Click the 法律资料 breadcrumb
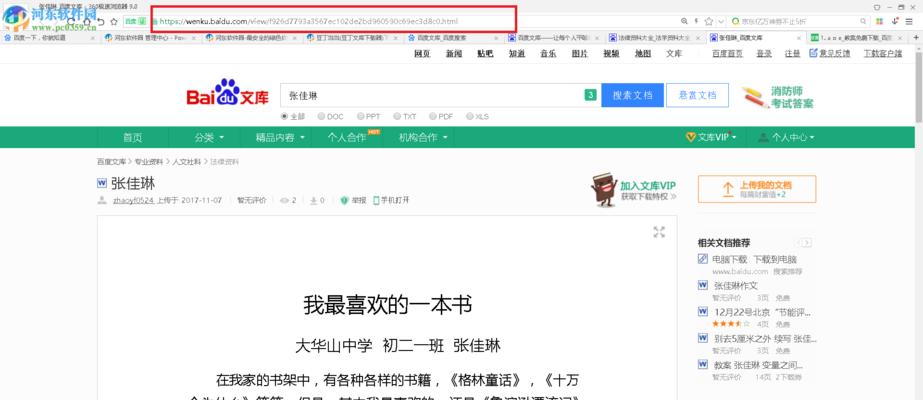The height and width of the screenshot is (400, 923). 225,162
